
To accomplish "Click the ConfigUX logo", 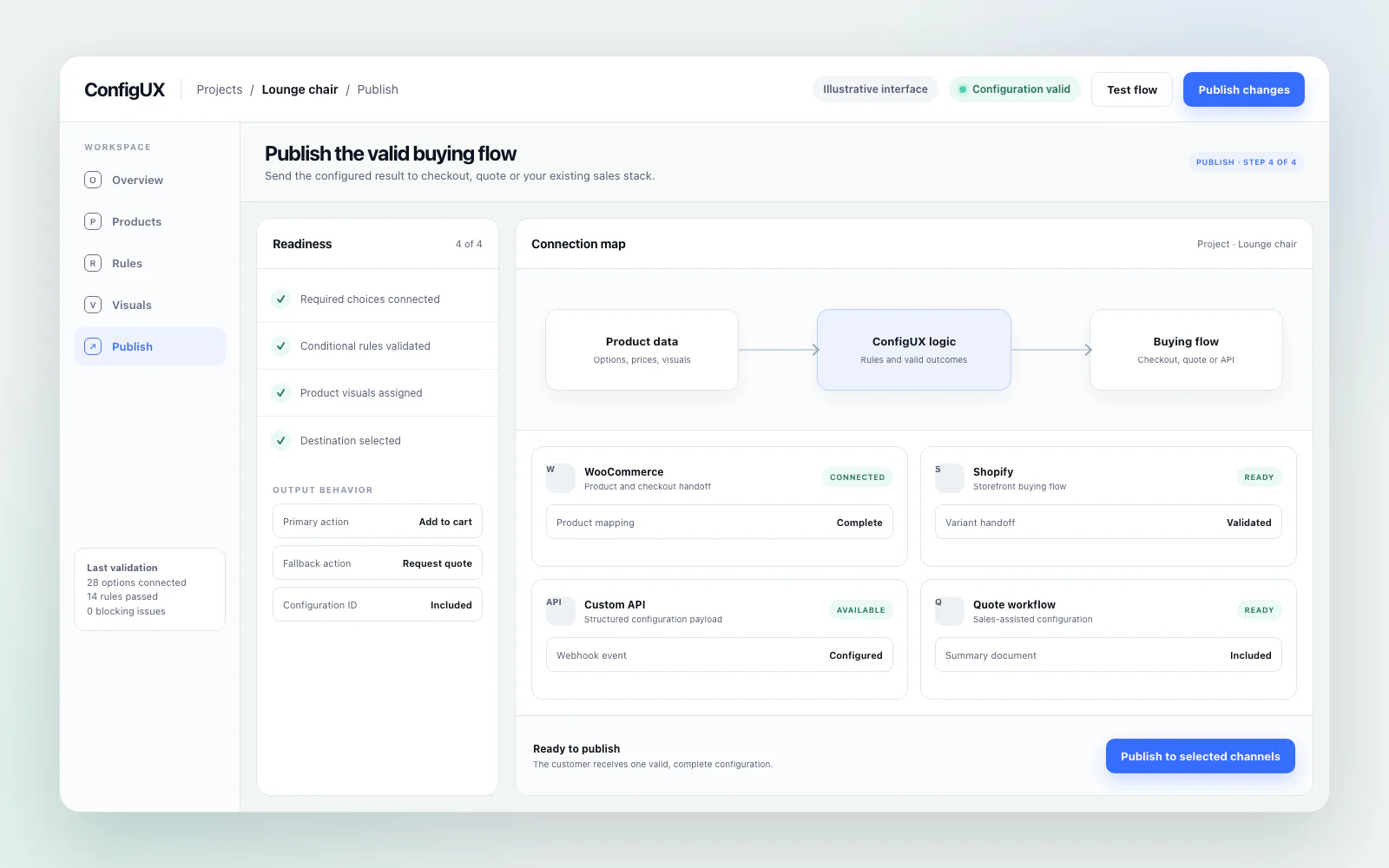I will (124, 89).
